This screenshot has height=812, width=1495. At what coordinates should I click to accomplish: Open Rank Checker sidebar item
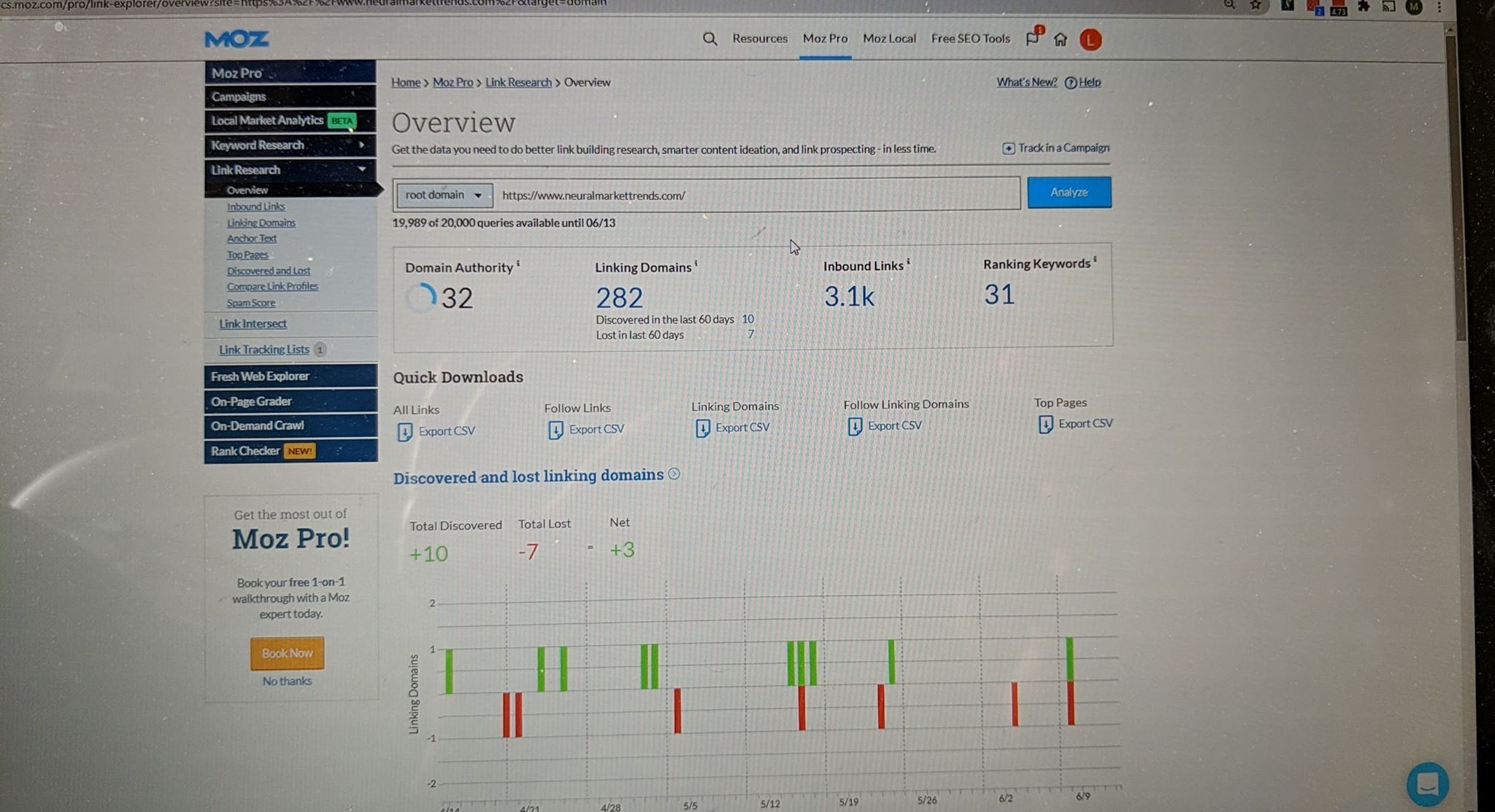point(291,451)
